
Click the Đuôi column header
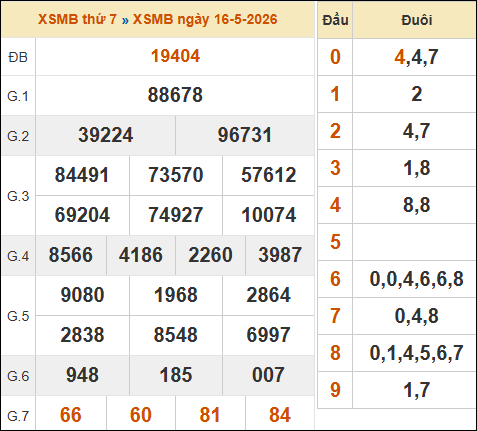[417, 20]
